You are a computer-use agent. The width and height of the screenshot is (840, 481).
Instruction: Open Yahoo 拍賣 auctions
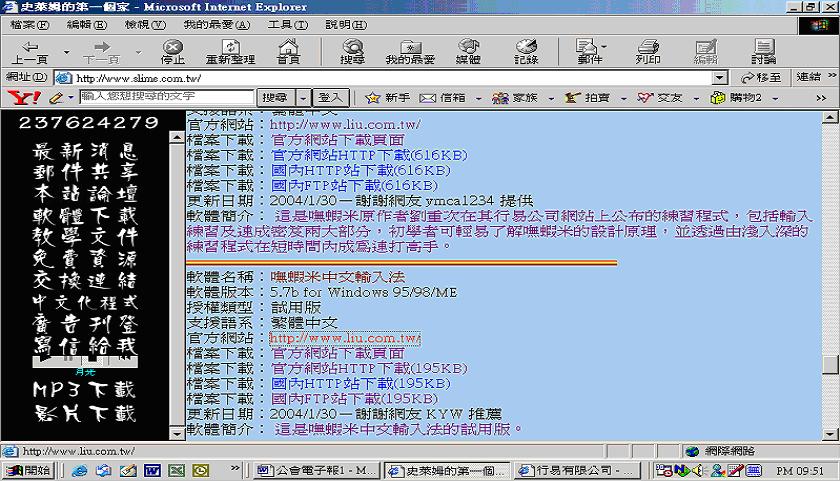[x=587, y=97]
